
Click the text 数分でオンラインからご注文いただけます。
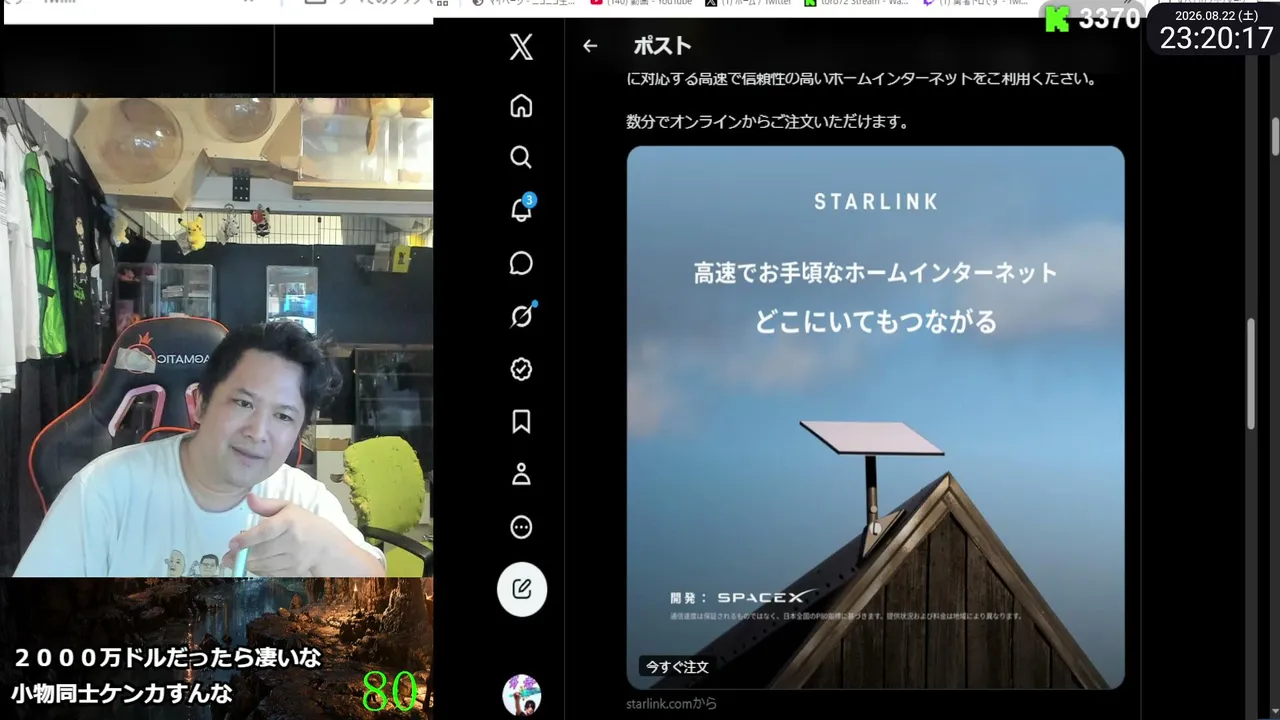pyautogui.click(x=767, y=122)
